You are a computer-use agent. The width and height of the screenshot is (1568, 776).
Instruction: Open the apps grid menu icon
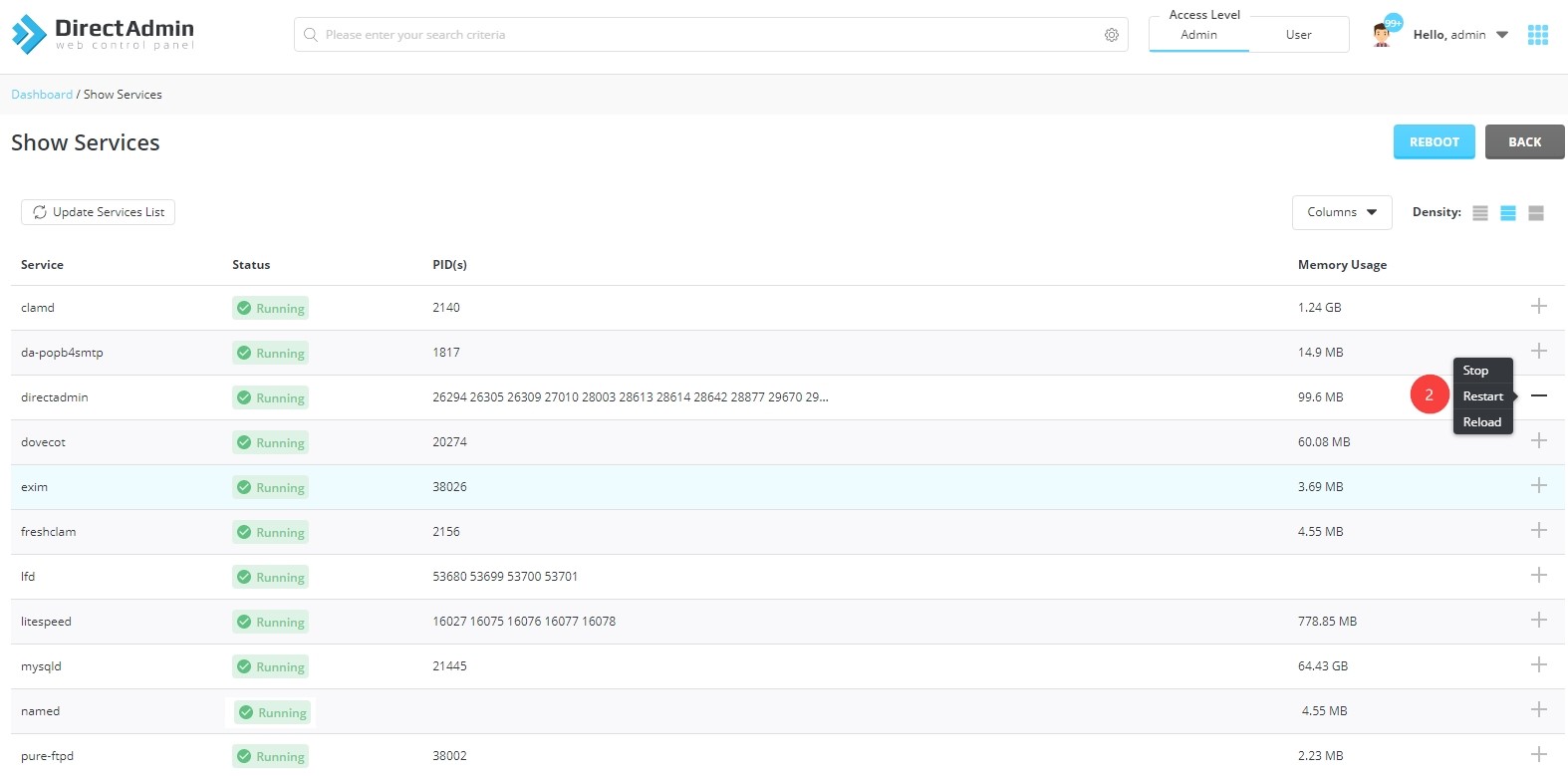click(x=1538, y=35)
